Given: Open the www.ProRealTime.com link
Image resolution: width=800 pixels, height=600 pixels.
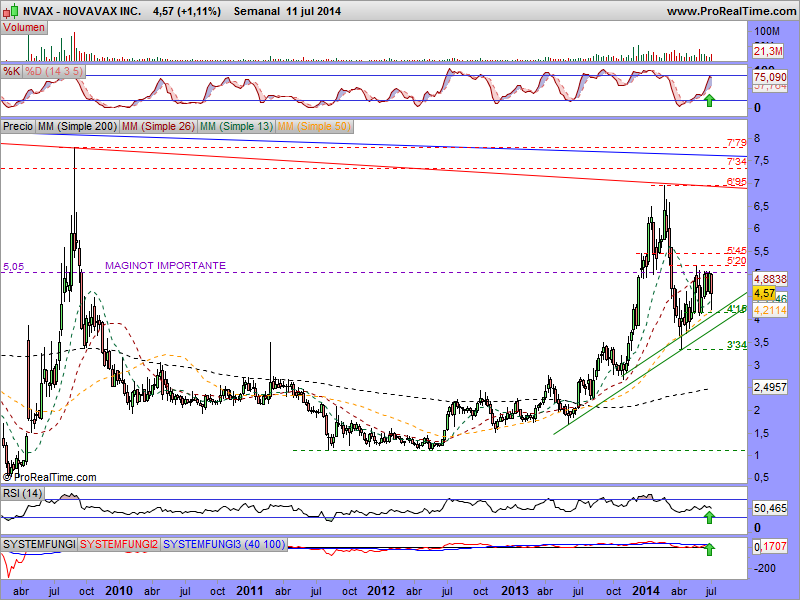Looking at the screenshot, I should click(x=731, y=11).
